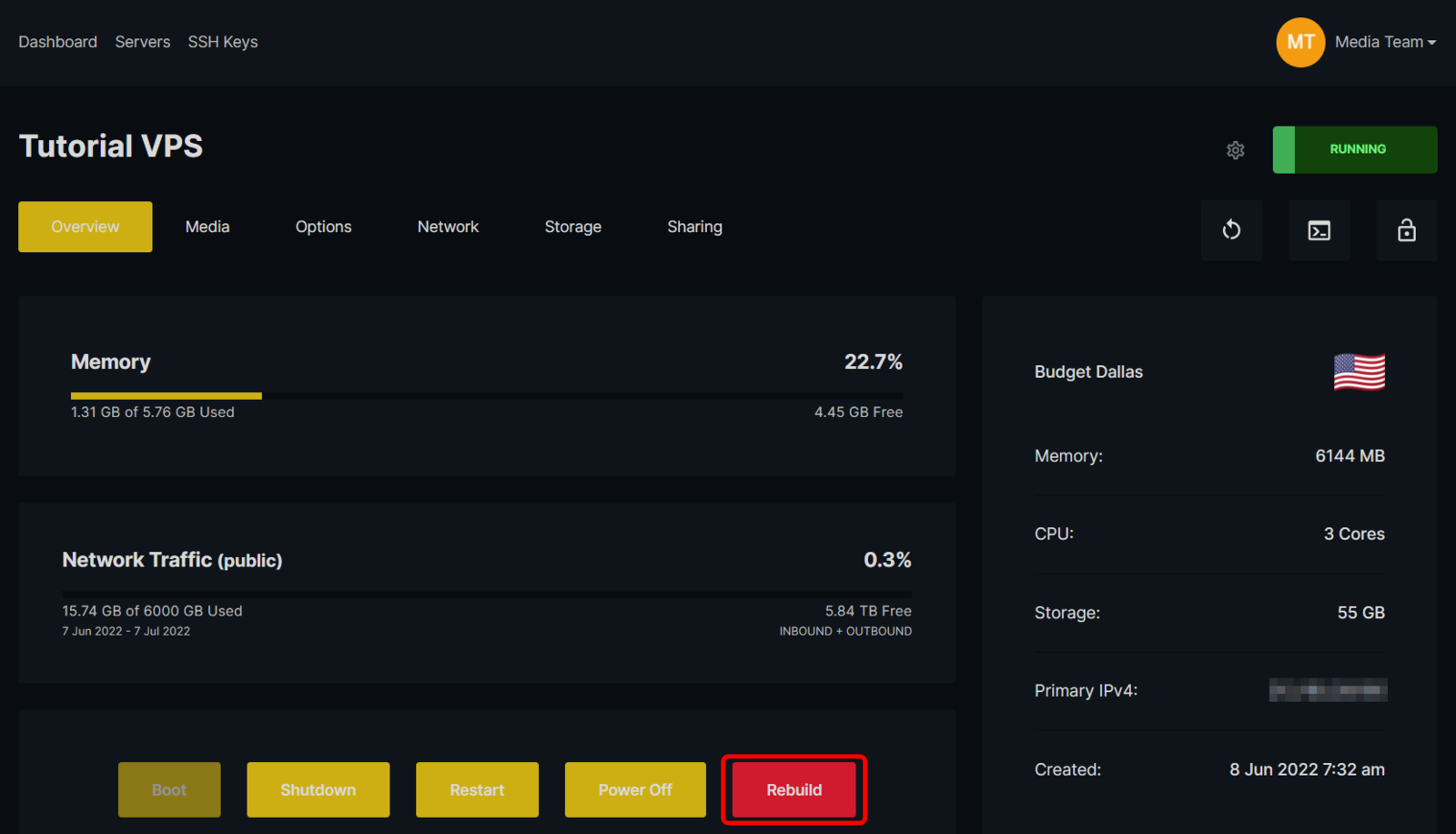The image size is (1456, 834).
Task: Switch to the Media tab
Action: (207, 227)
